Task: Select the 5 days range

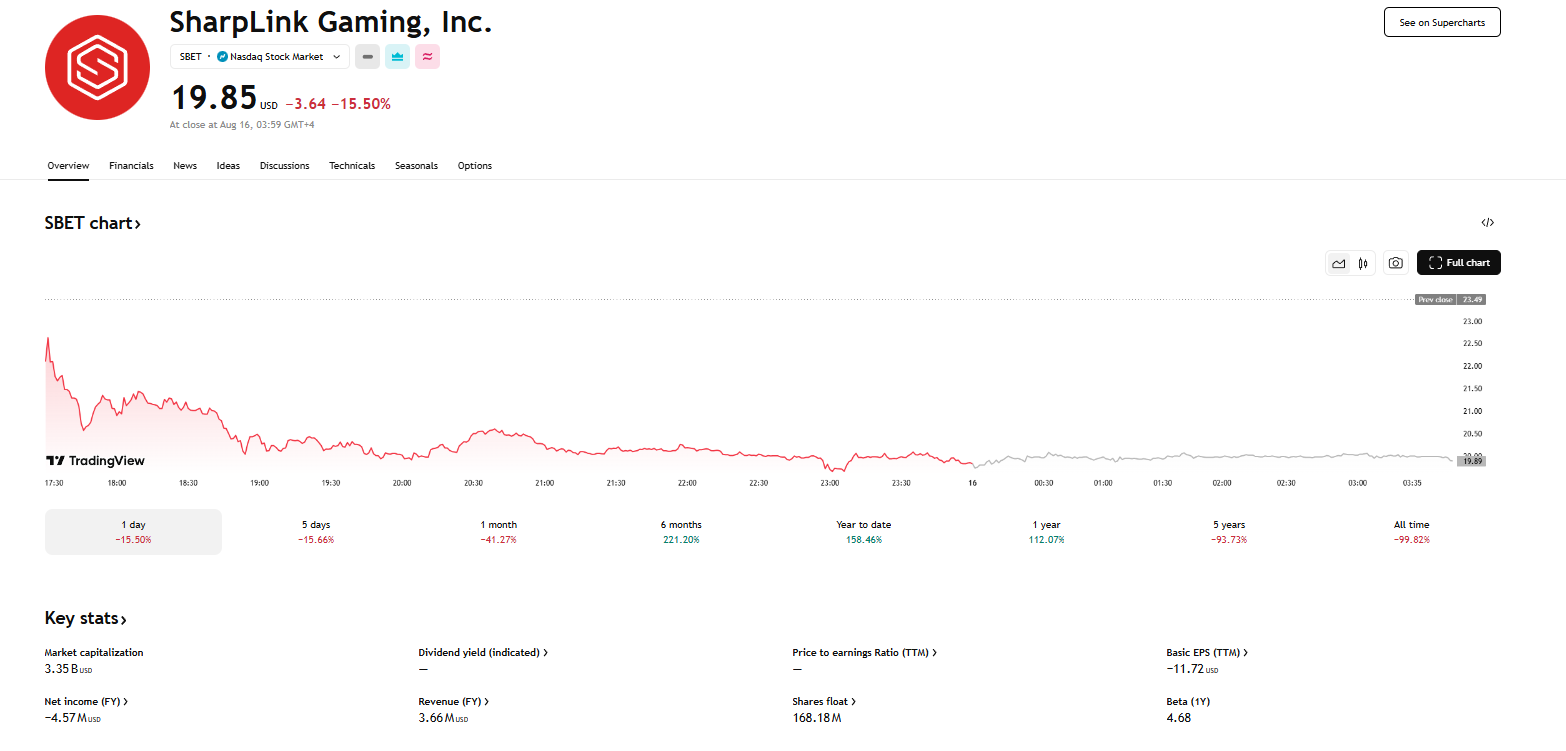Action: point(316,532)
